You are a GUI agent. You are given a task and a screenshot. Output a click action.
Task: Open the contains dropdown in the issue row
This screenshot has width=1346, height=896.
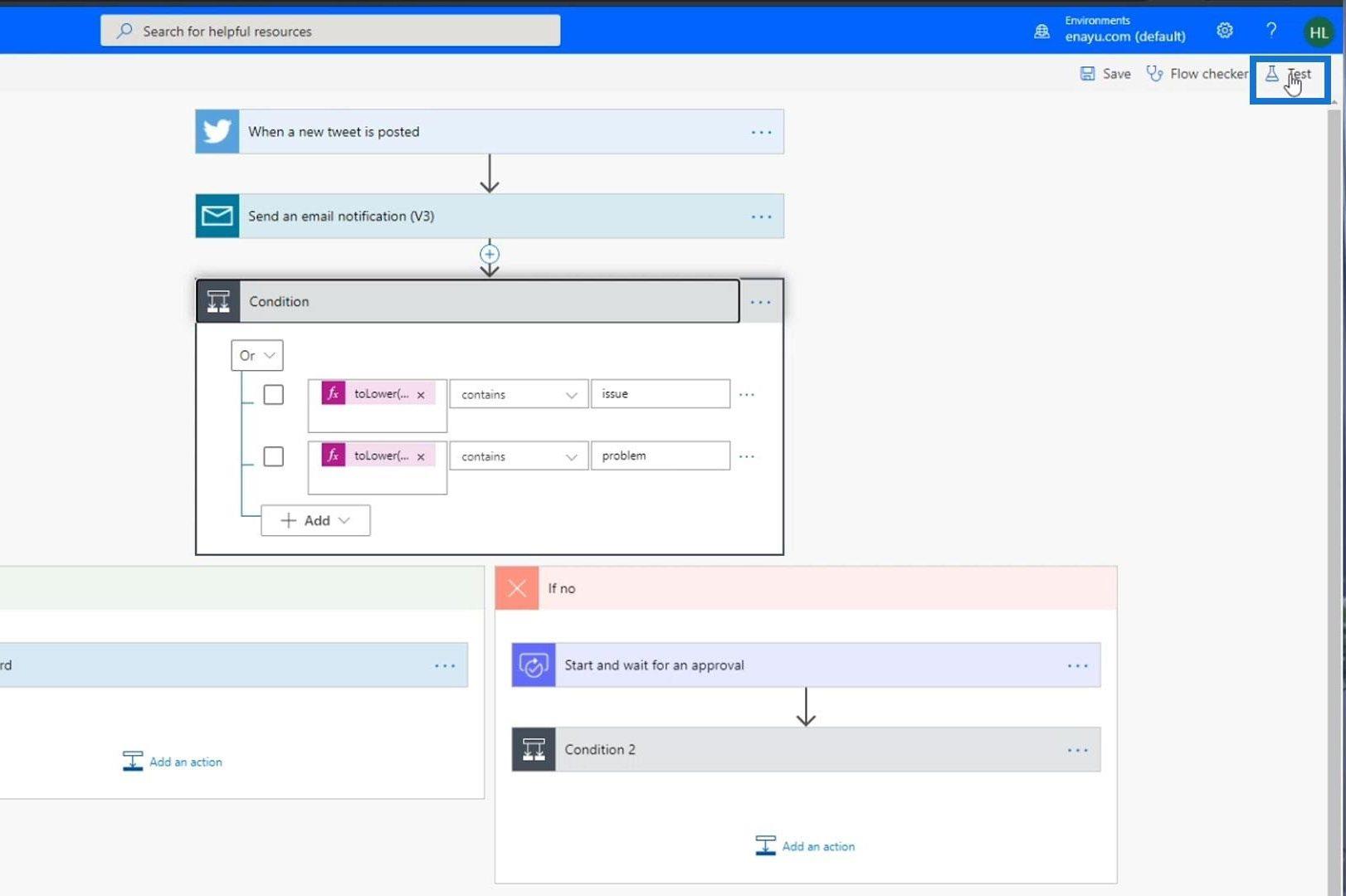point(519,394)
